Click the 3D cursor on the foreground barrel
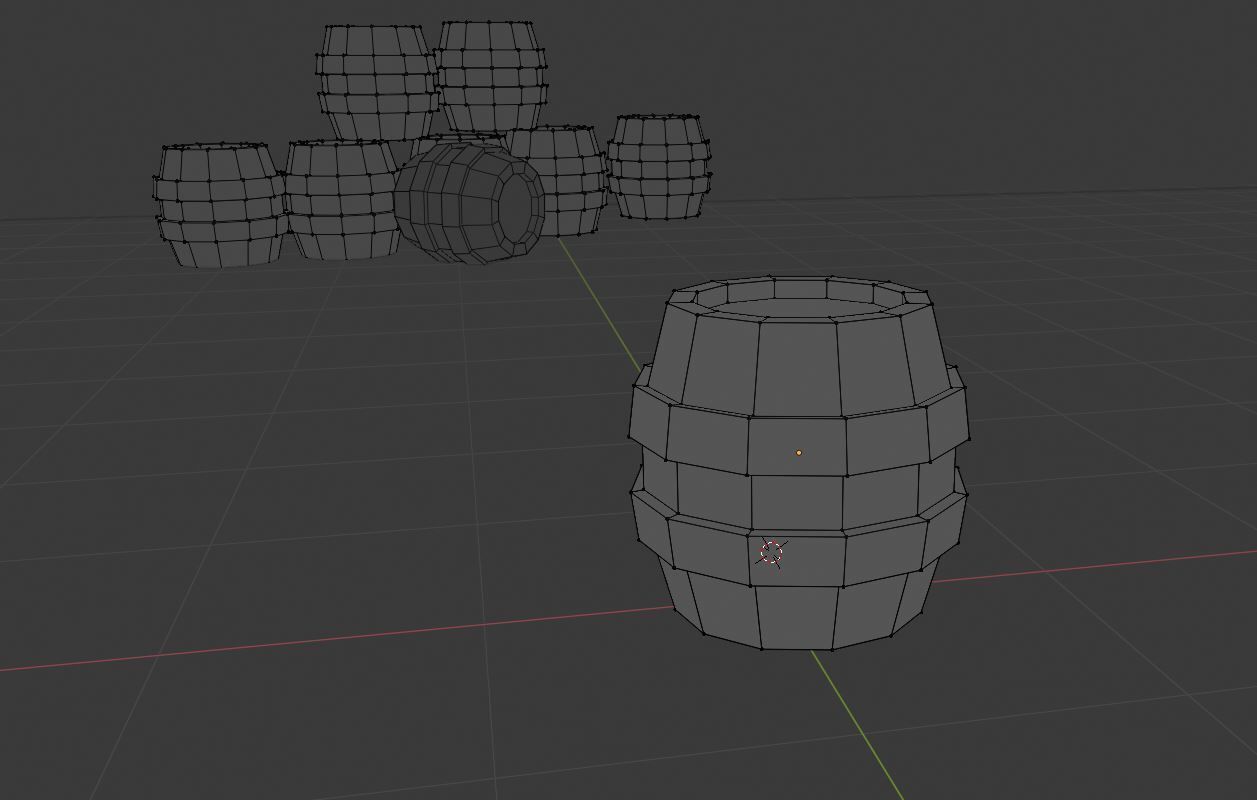 (x=772, y=553)
